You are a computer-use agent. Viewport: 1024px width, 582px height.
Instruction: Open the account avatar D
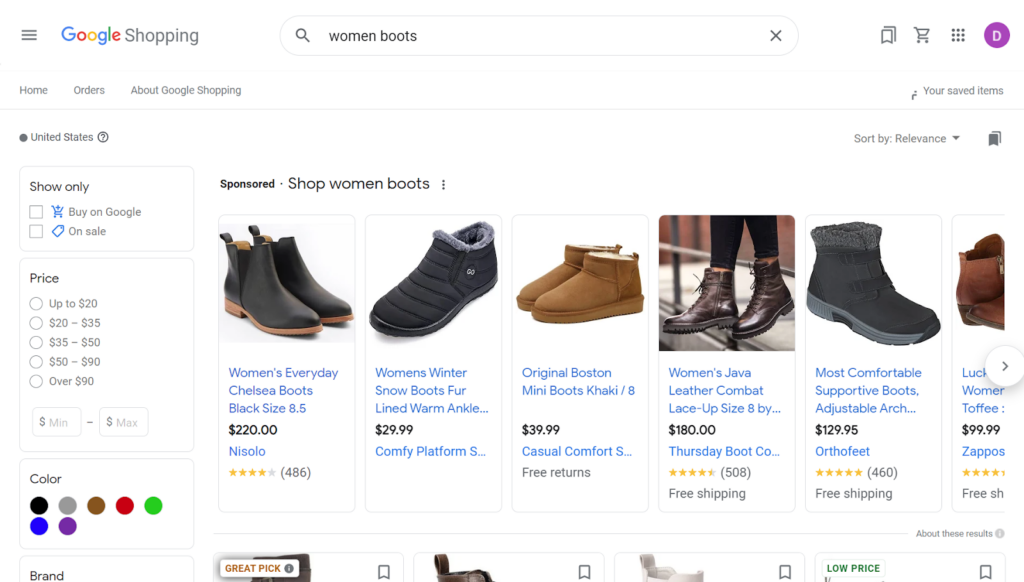(997, 35)
